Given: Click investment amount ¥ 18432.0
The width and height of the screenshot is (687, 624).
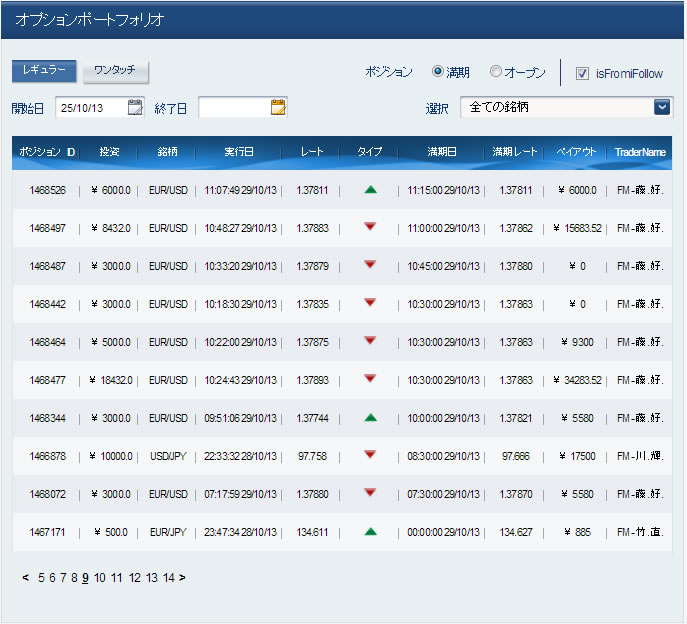Looking at the screenshot, I should tap(111, 380).
